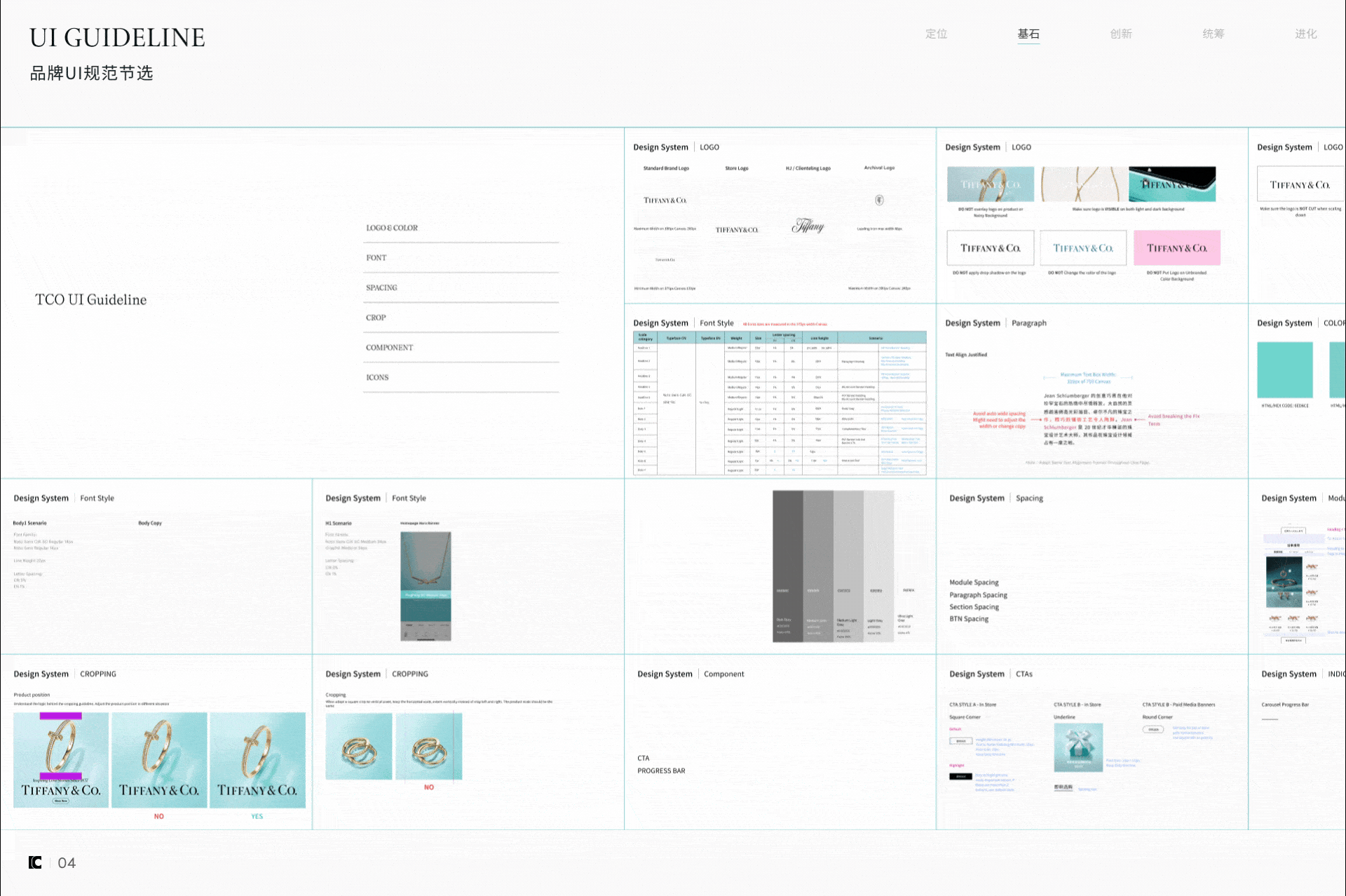1346x896 pixels.
Task: Click the cropping bracelet image marked YES
Action: pos(257,760)
